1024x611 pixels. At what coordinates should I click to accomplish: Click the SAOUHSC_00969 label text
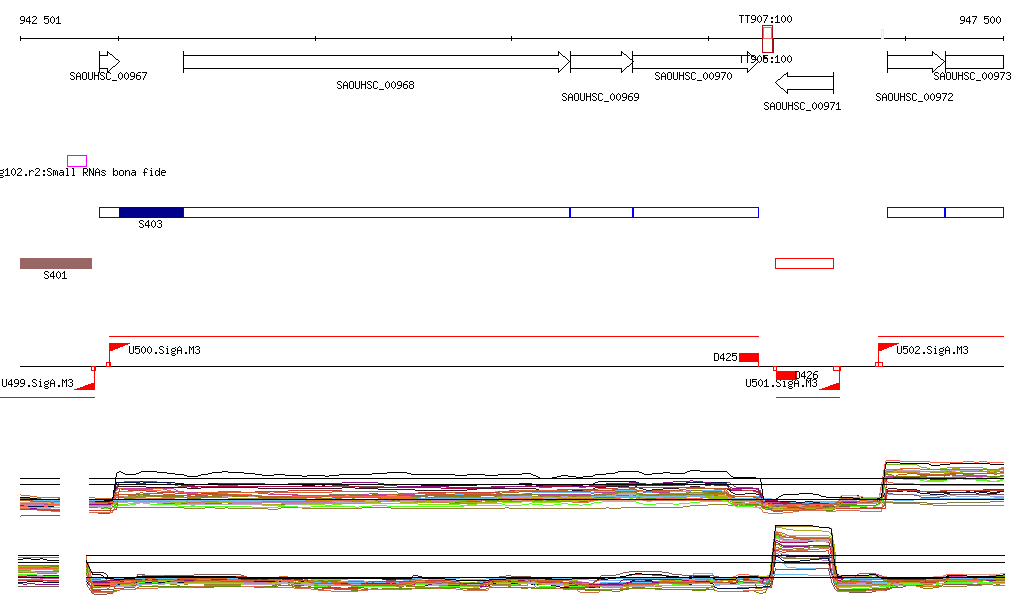tap(600, 97)
